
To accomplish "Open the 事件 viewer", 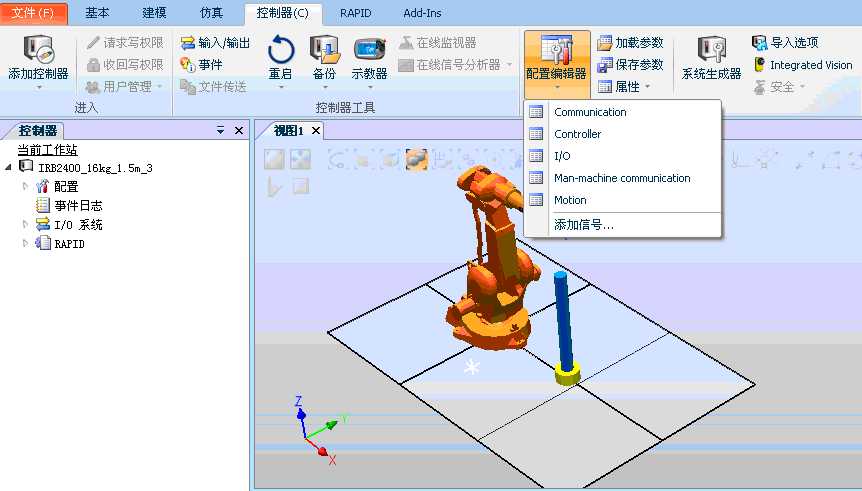I will (x=202, y=64).
